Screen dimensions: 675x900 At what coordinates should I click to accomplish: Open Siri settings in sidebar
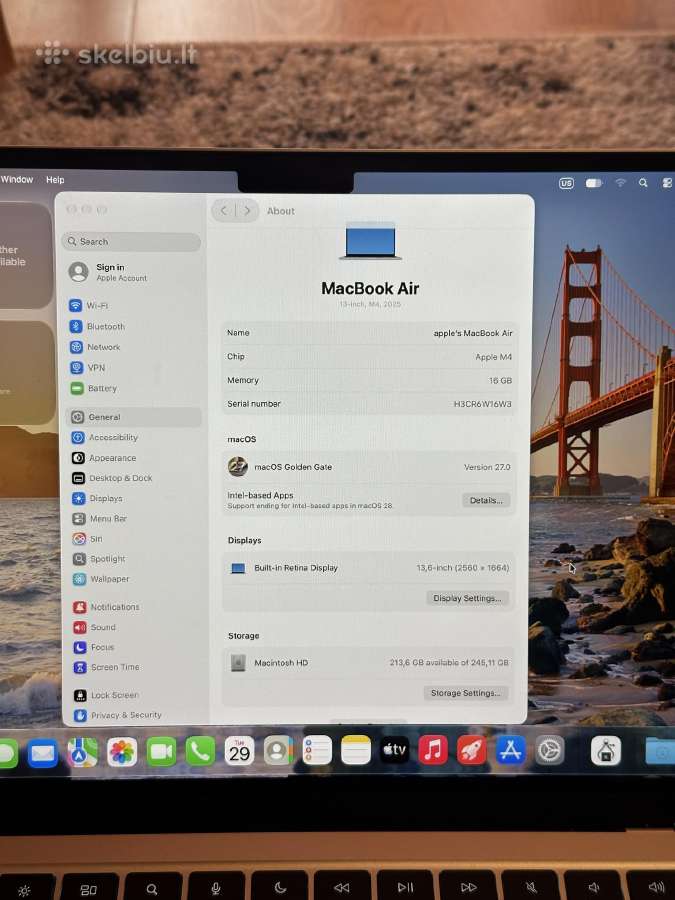click(x=87, y=538)
